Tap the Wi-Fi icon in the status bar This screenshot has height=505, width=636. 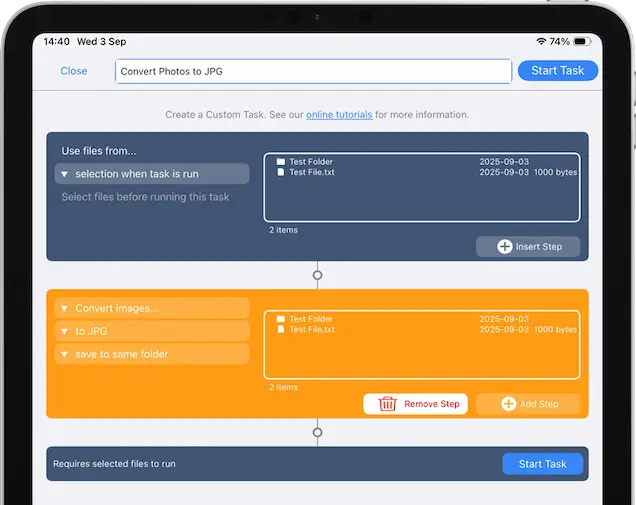(x=541, y=42)
